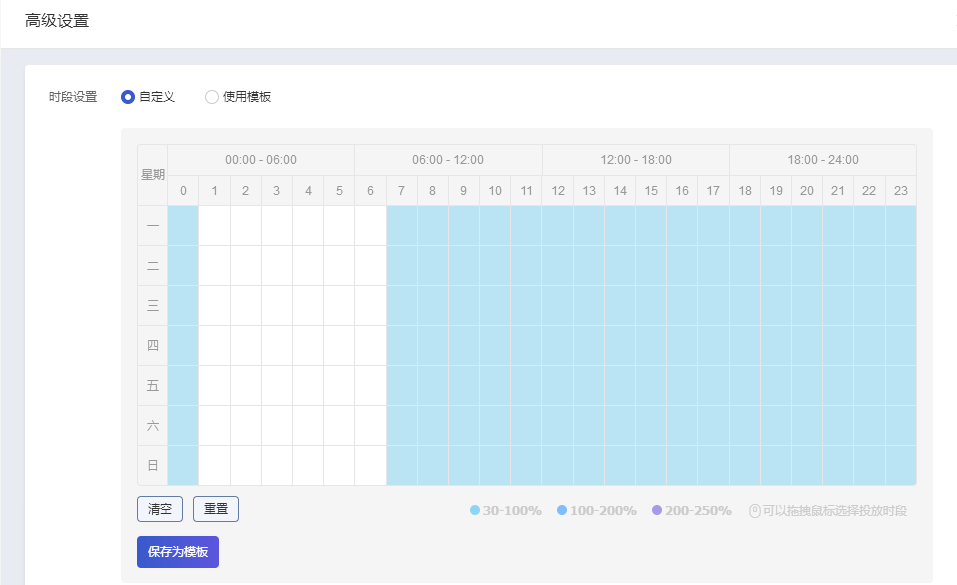This screenshot has height=585, width=957.
Task: Click the hour 23 column header
Action: coord(901,191)
